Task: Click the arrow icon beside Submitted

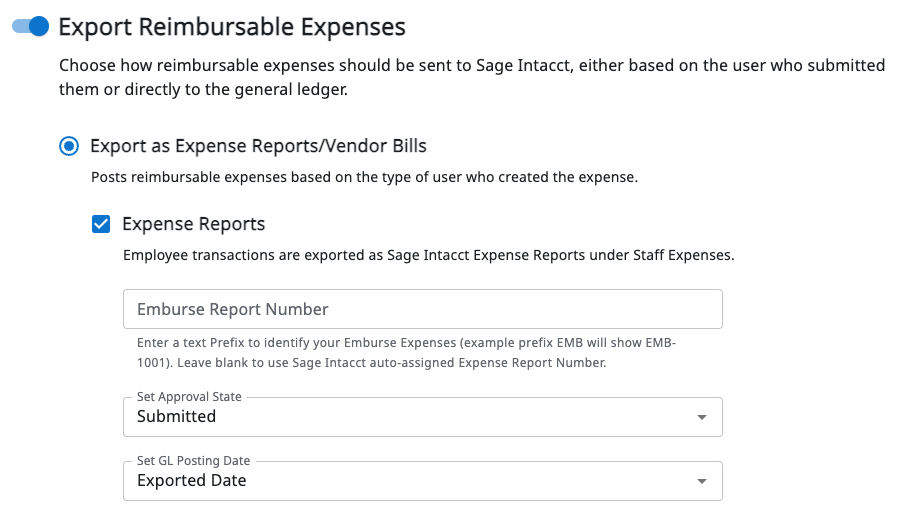Action: point(701,417)
